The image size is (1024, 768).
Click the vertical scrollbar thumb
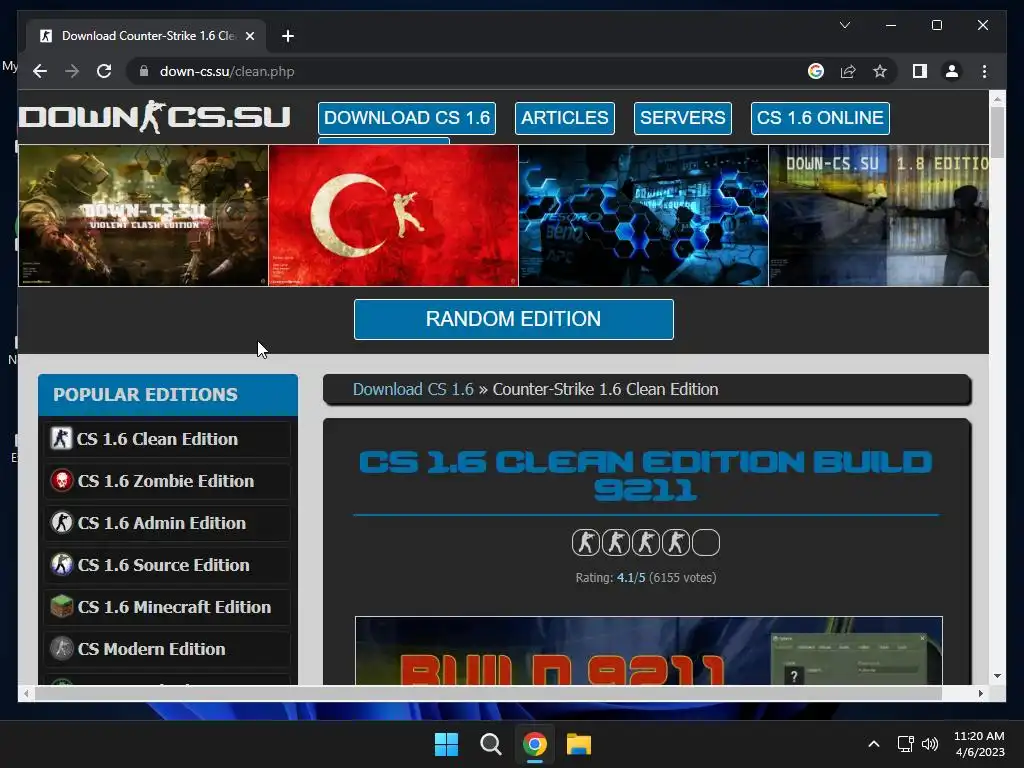(997, 133)
